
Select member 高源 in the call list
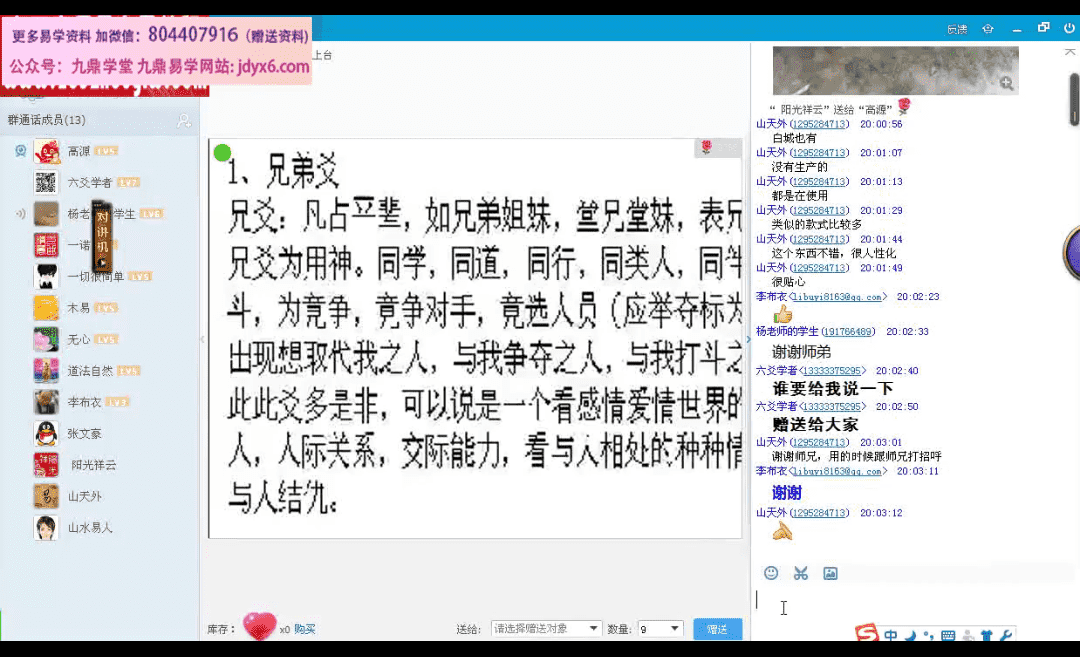click(x=78, y=151)
